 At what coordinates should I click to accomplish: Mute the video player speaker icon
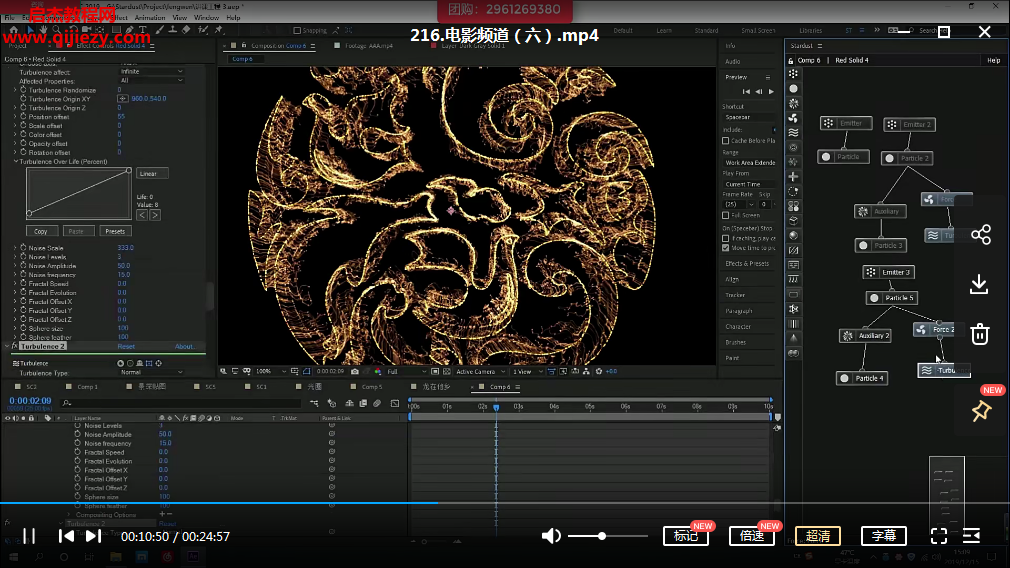pyautogui.click(x=551, y=536)
